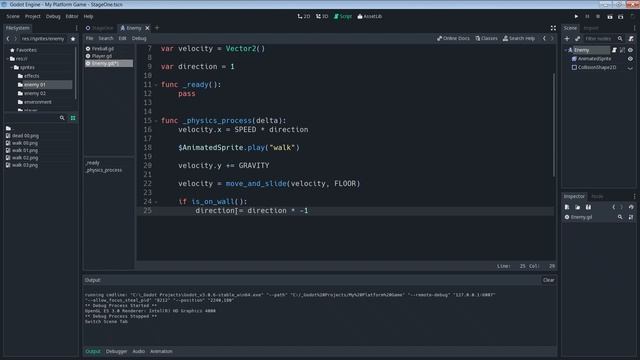Pause the running scene

click(587, 16)
